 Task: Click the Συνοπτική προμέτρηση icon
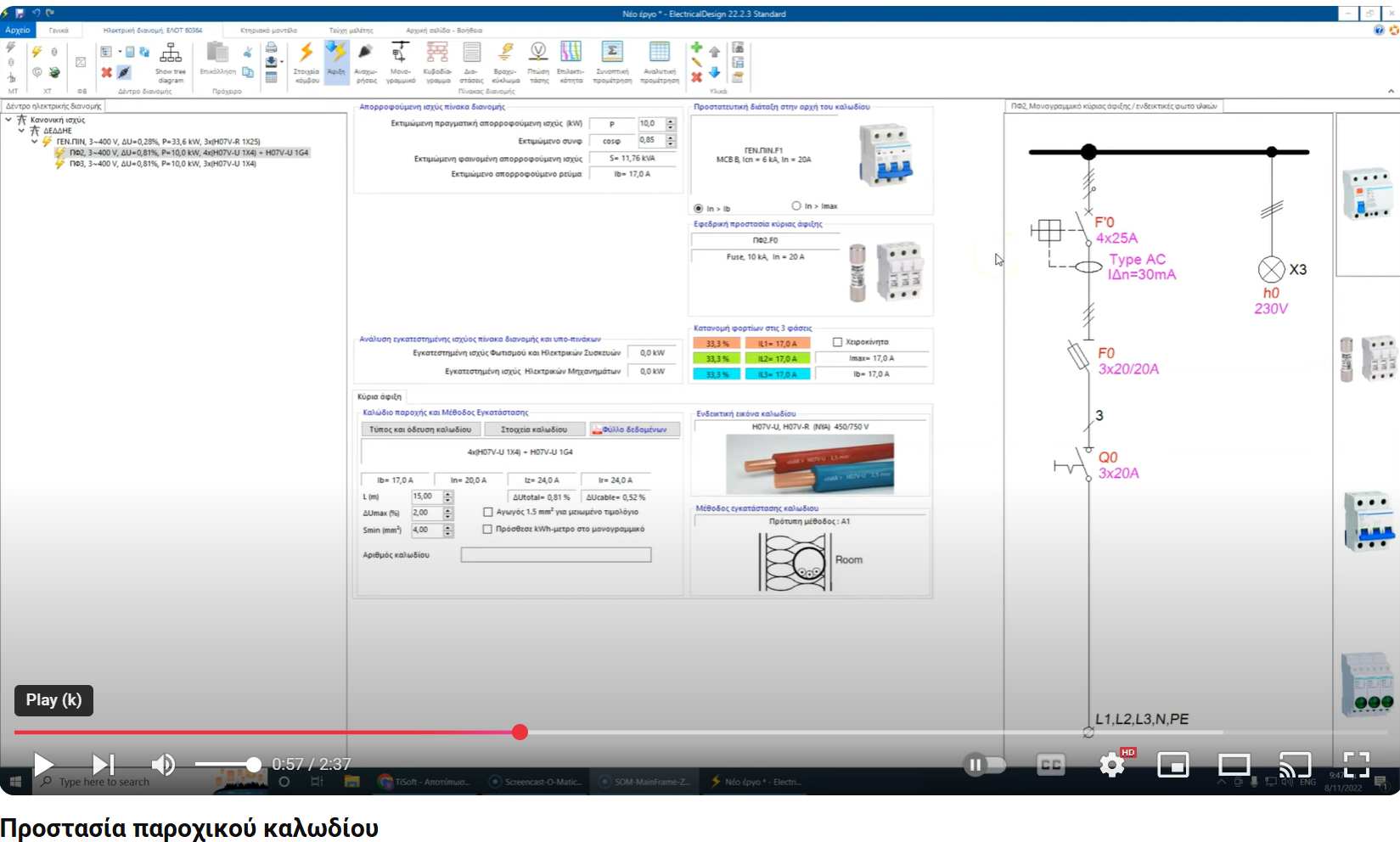[612, 59]
